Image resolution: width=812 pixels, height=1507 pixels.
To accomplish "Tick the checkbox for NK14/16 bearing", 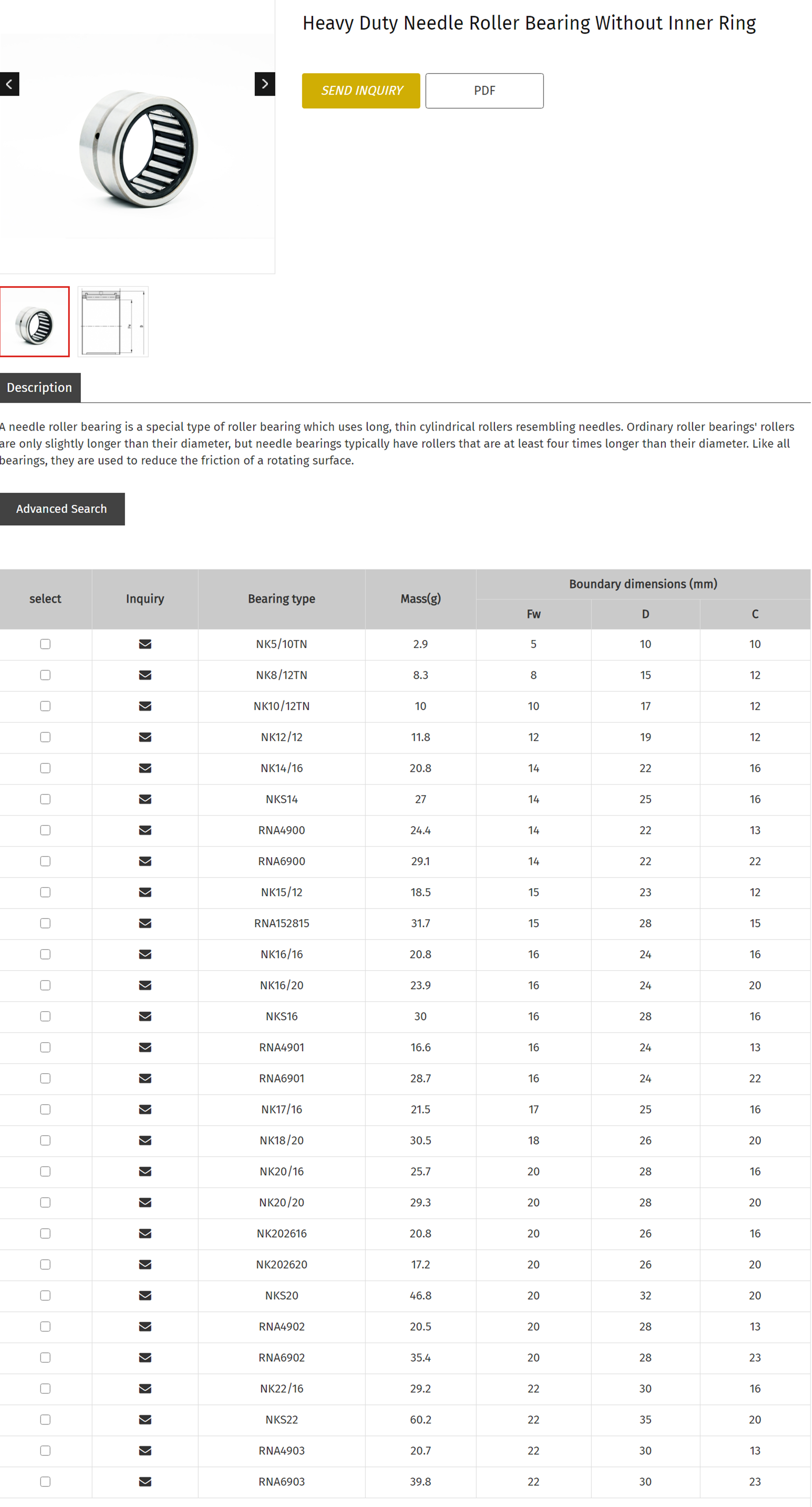I will pos(45,768).
